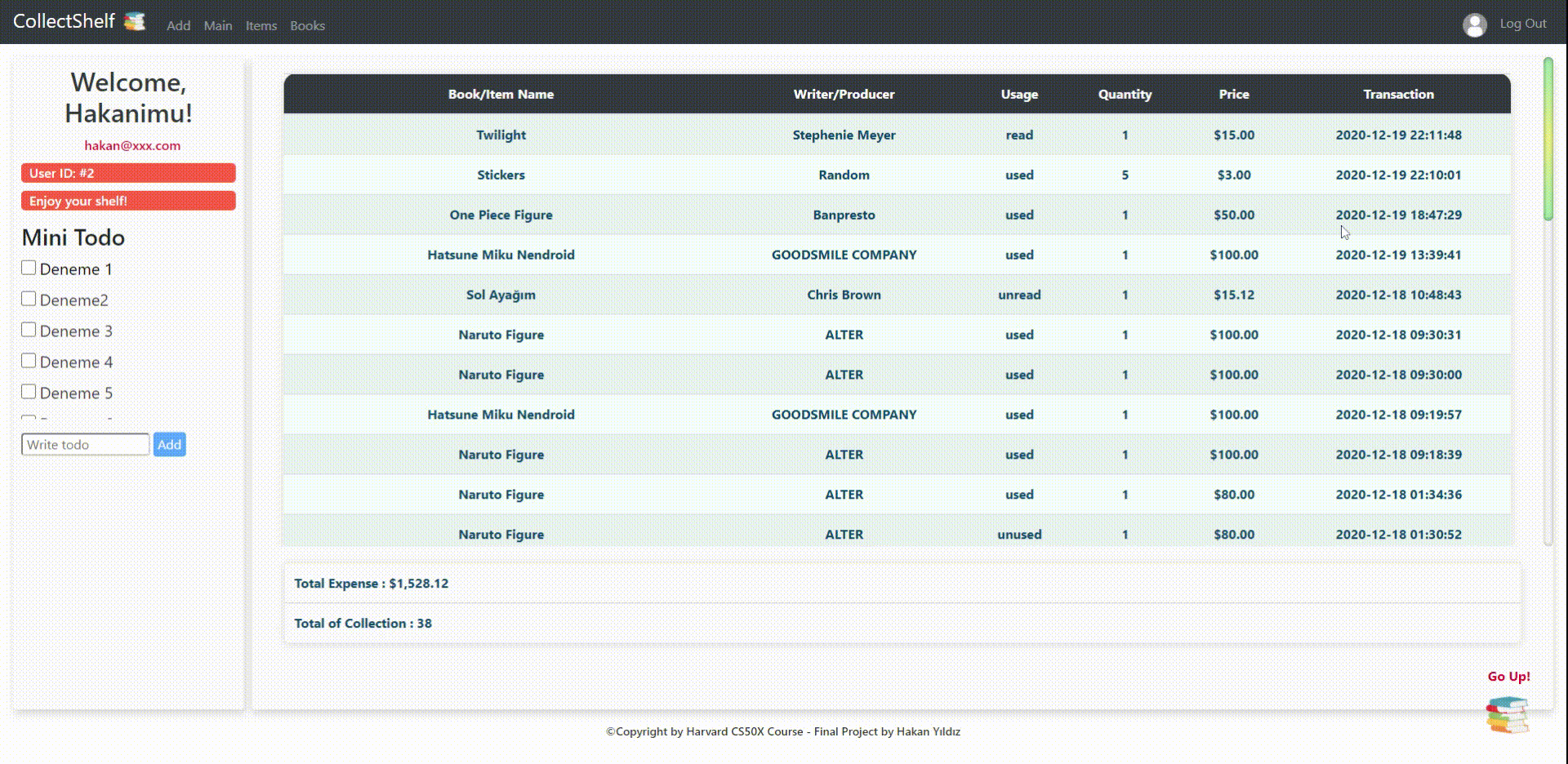Click the 2020-12-19 13:39:41 transaction timestamp
The image size is (1568, 764).
tap(1398, 255)
